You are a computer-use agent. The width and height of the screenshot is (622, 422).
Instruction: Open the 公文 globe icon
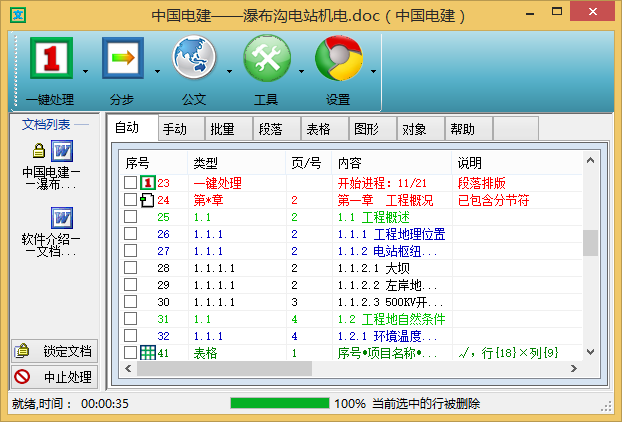tap(194, 57)
